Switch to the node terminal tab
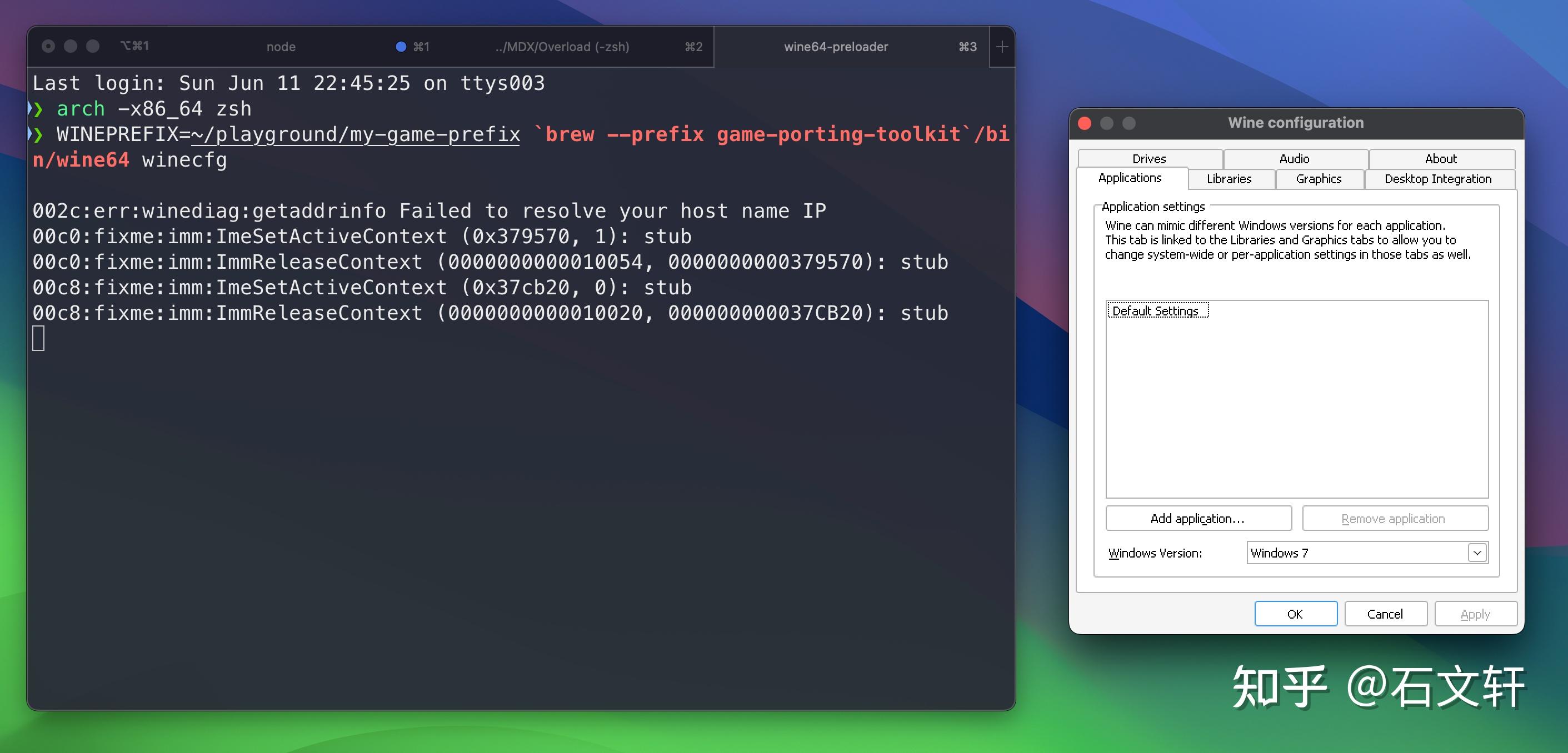The image size is (1568, 753). (281, 47)
